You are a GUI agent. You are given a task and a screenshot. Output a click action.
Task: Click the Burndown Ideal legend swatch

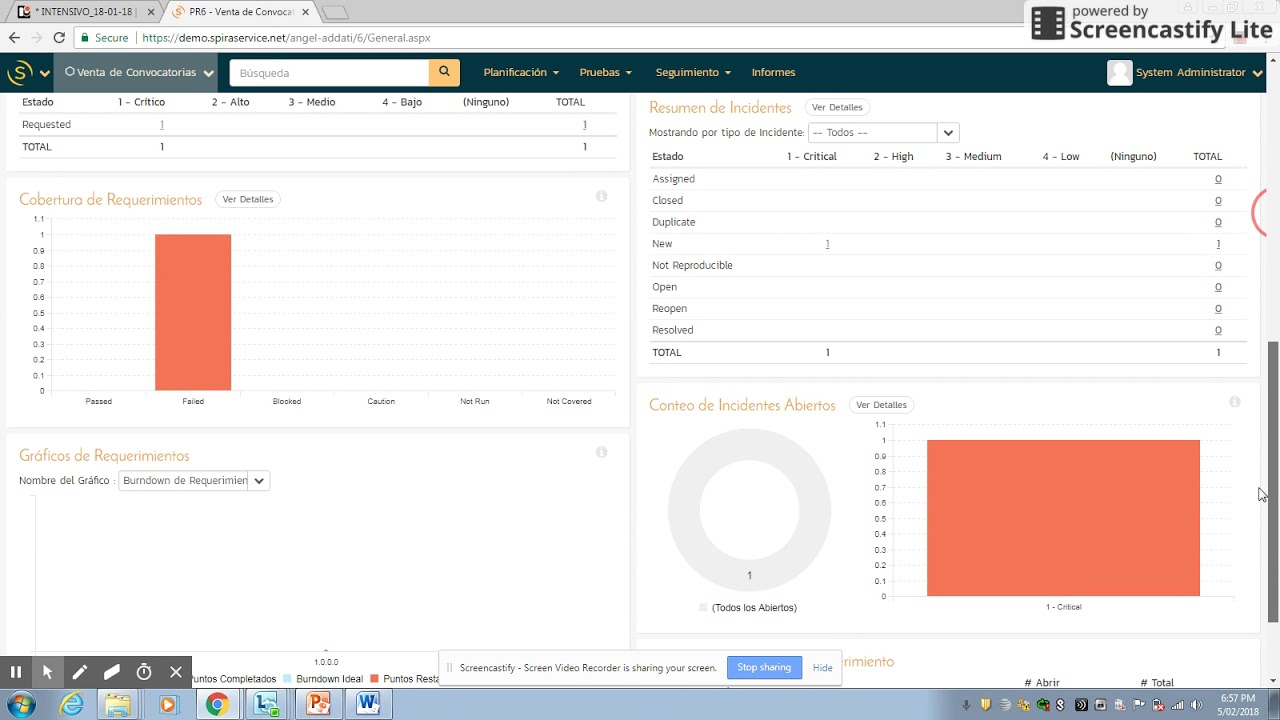pyautogui.click(x=287, y=679)
